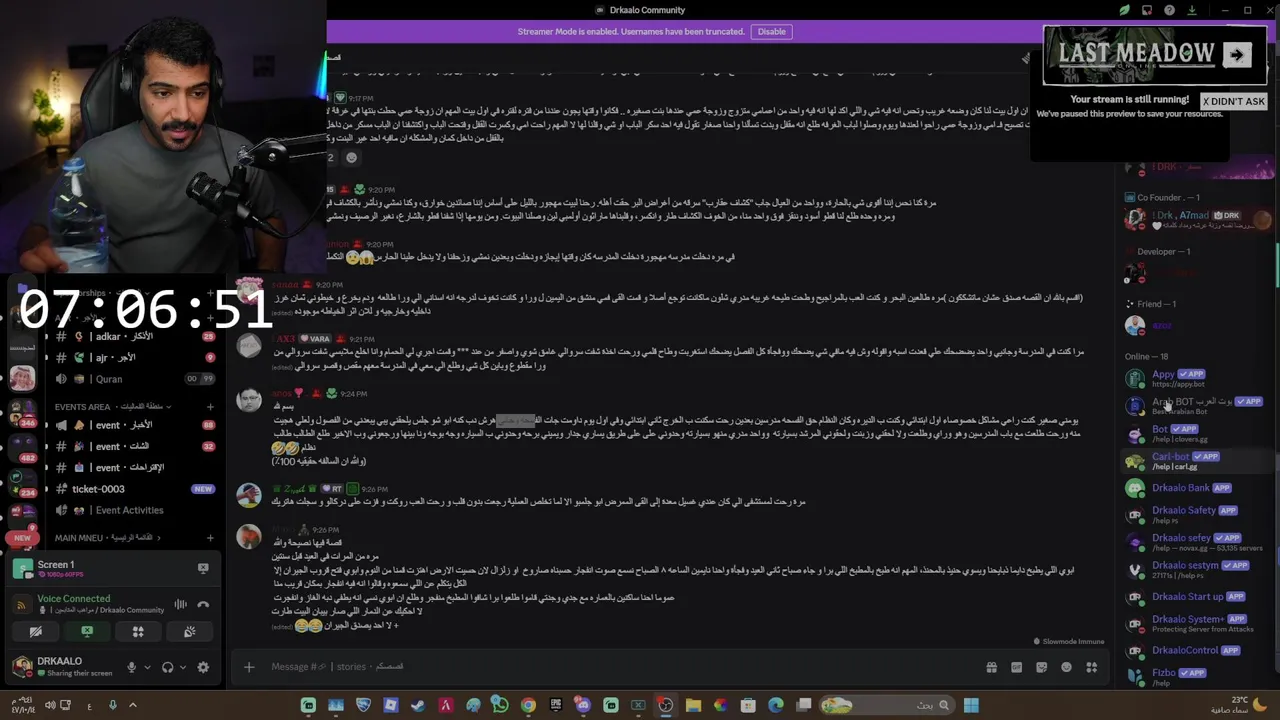Open the Fizbo member profile
The image size is (1280, 720).
(x=1195, y=677)
